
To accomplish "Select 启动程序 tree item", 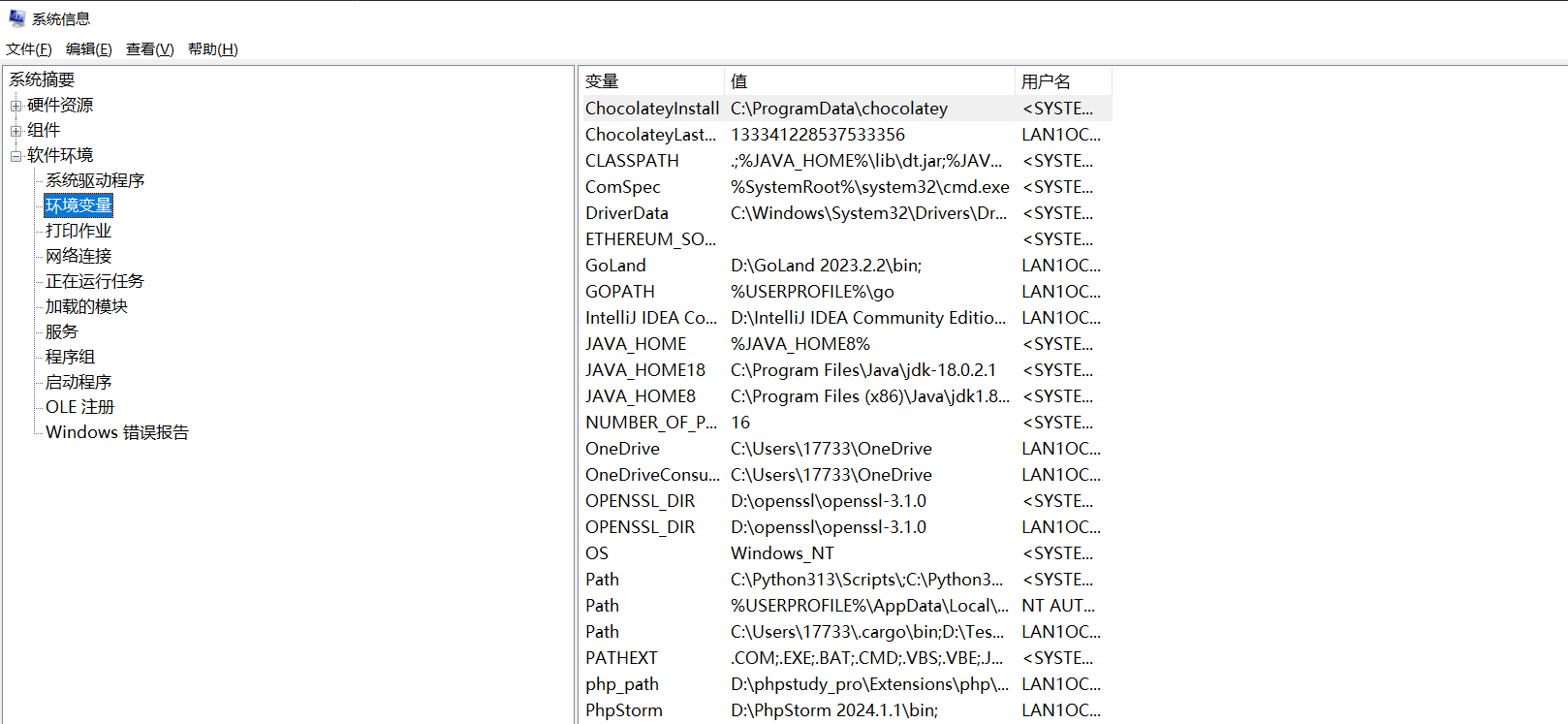I will pyautogui.click(x=78, y=382).
